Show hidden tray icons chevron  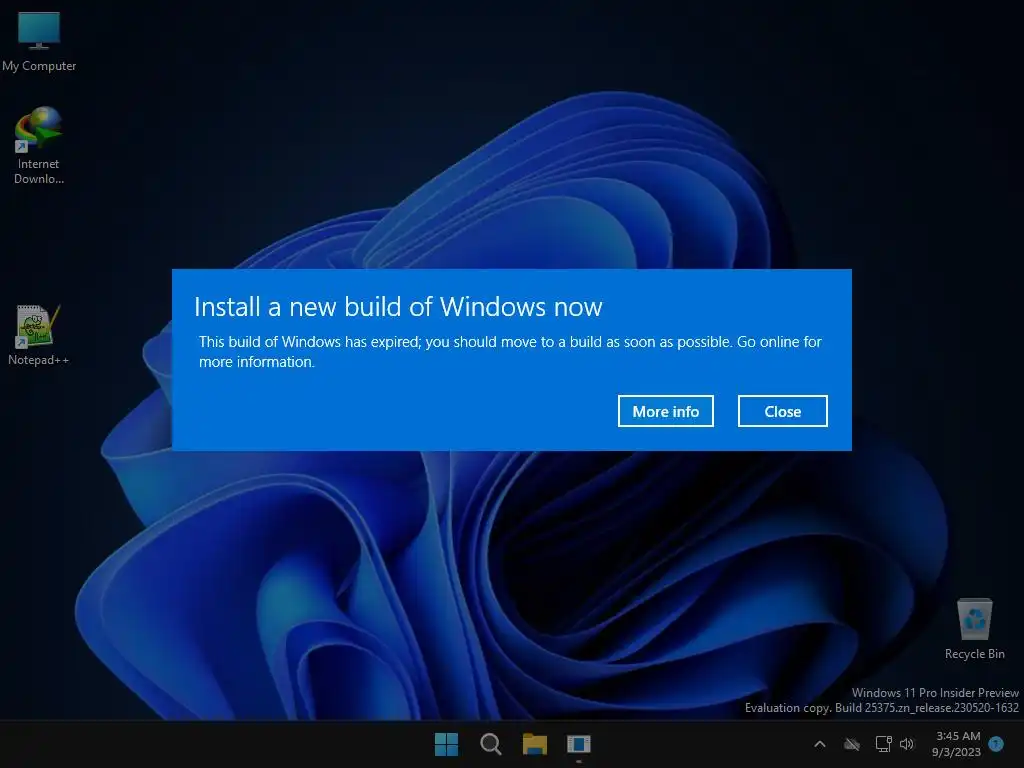click(x=820, y=744)
